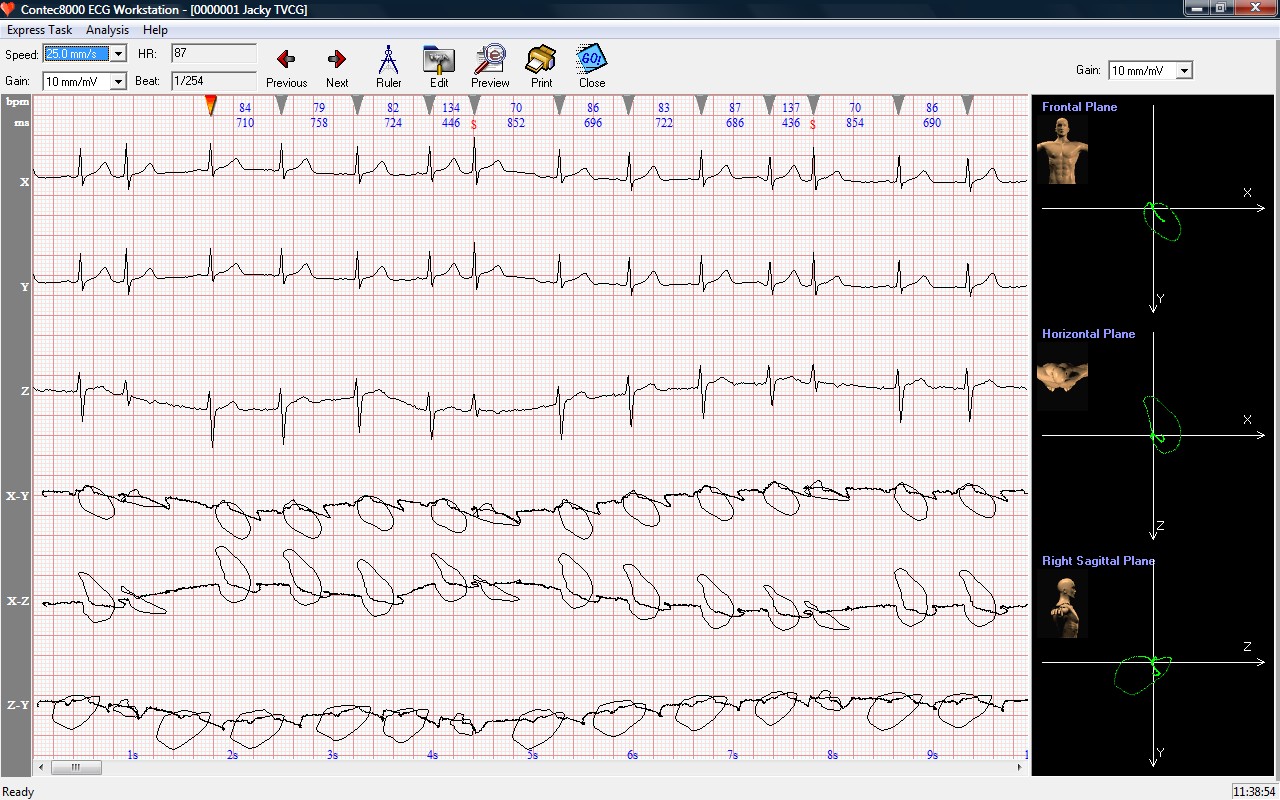Viewport: 1280px width, 800px height.
Task: Open the right panel Gain dropdown
Action: 1184,71
